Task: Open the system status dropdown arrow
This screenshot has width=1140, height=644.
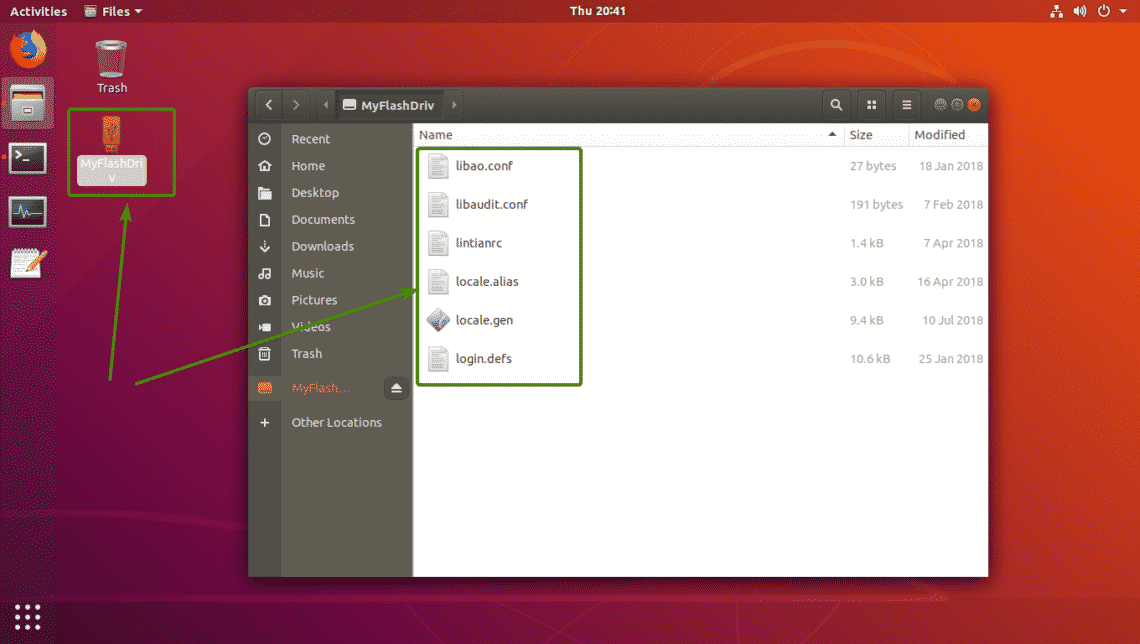Action: (x=1121, y=11)
